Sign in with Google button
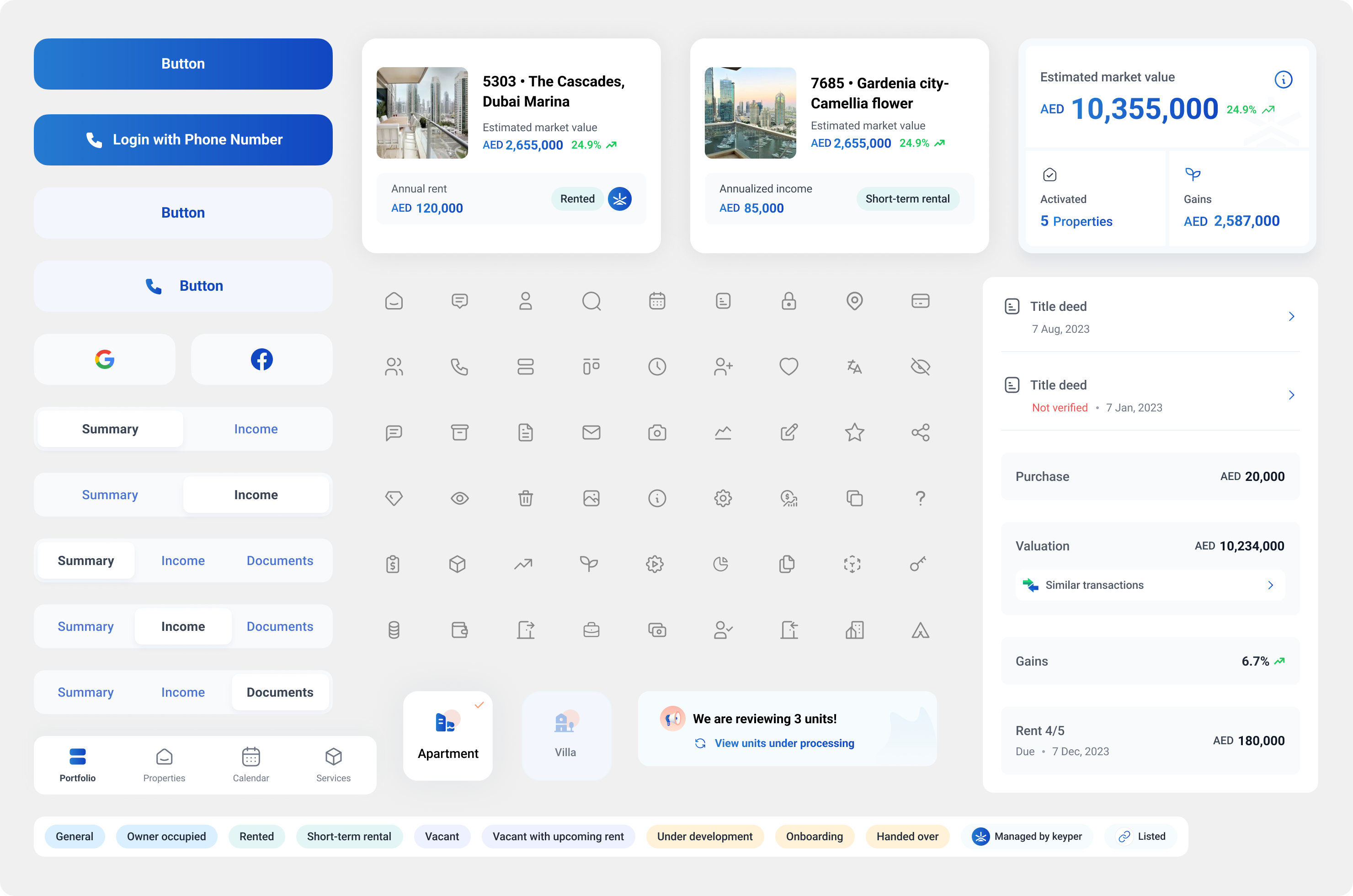The image size is (1353, 896). (x=105, y=359)
